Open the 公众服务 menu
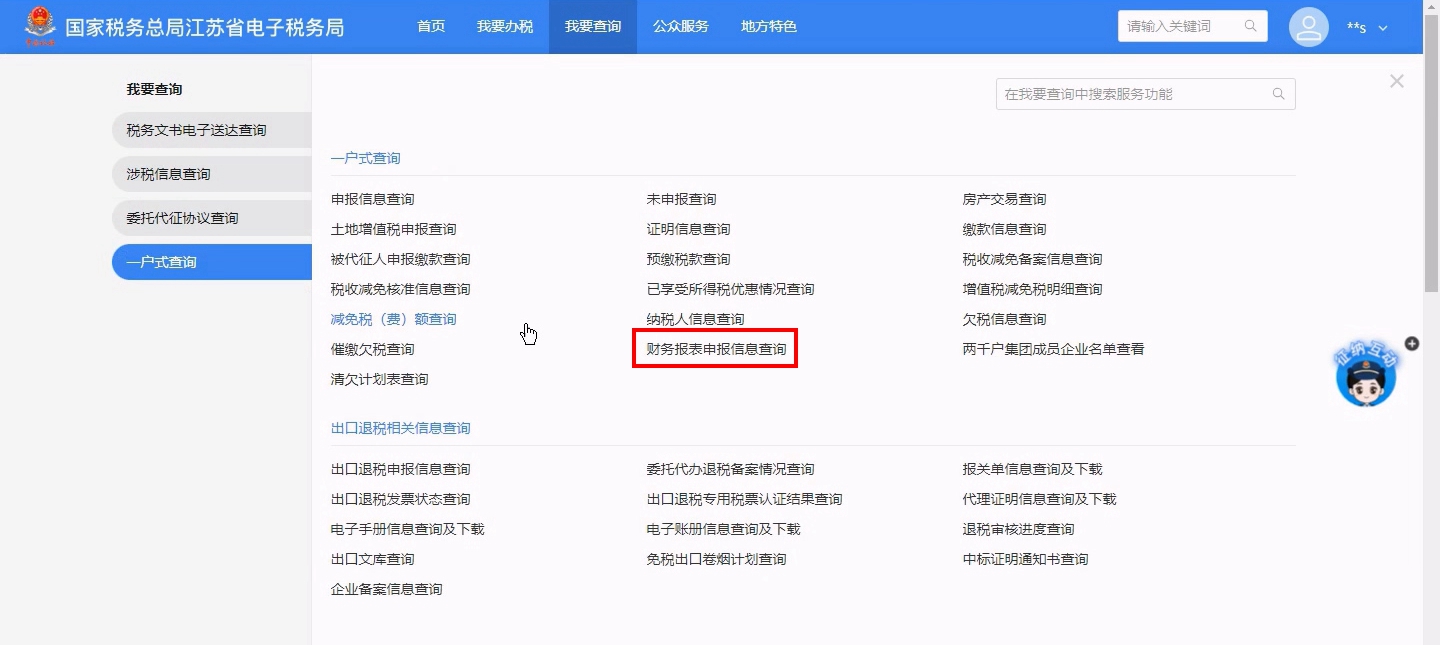The width and height of the screenshot is (1440, 645). [681, 27]
